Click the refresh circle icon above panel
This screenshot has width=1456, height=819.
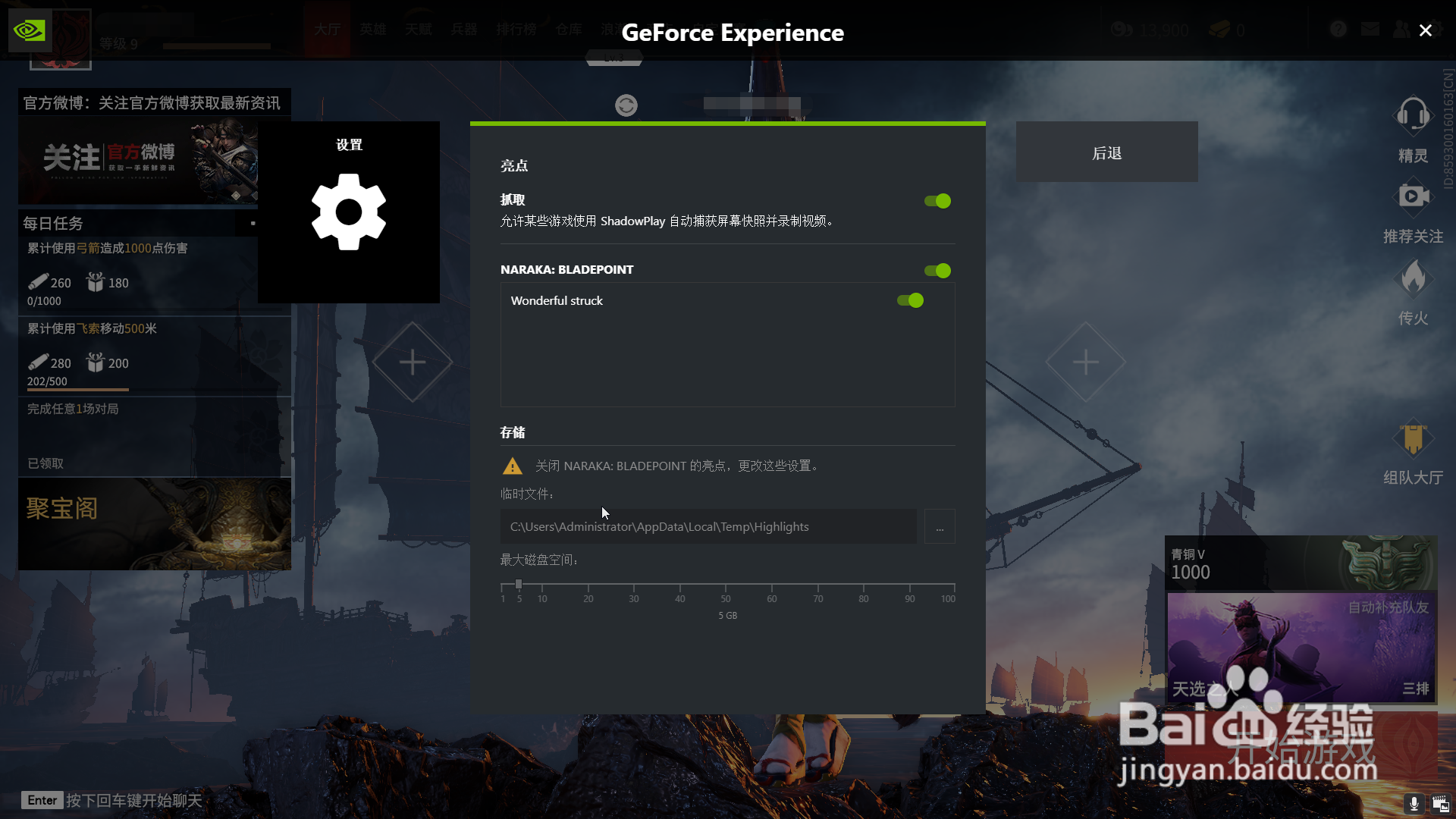[x=626, y=105]
